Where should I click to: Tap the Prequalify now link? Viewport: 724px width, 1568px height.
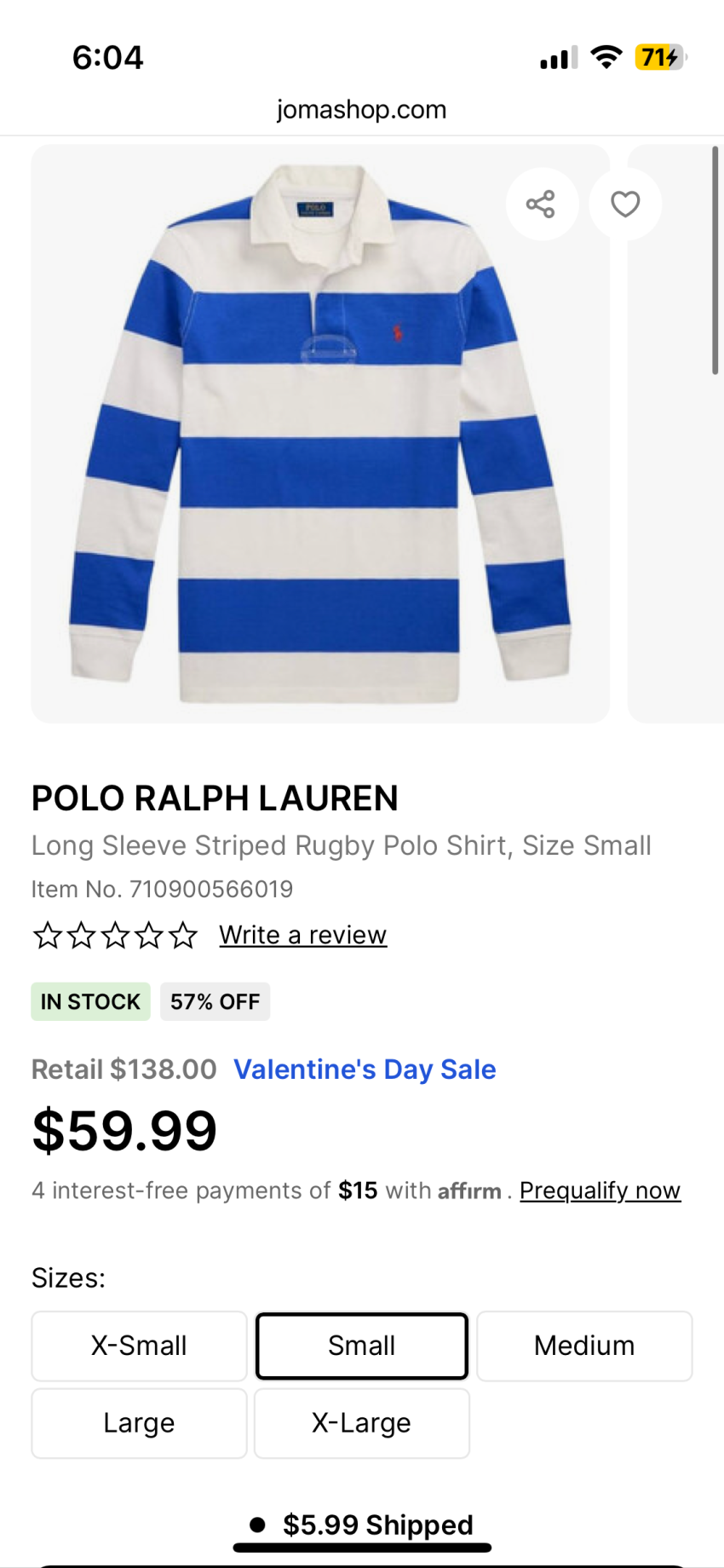click(600, 1190)
